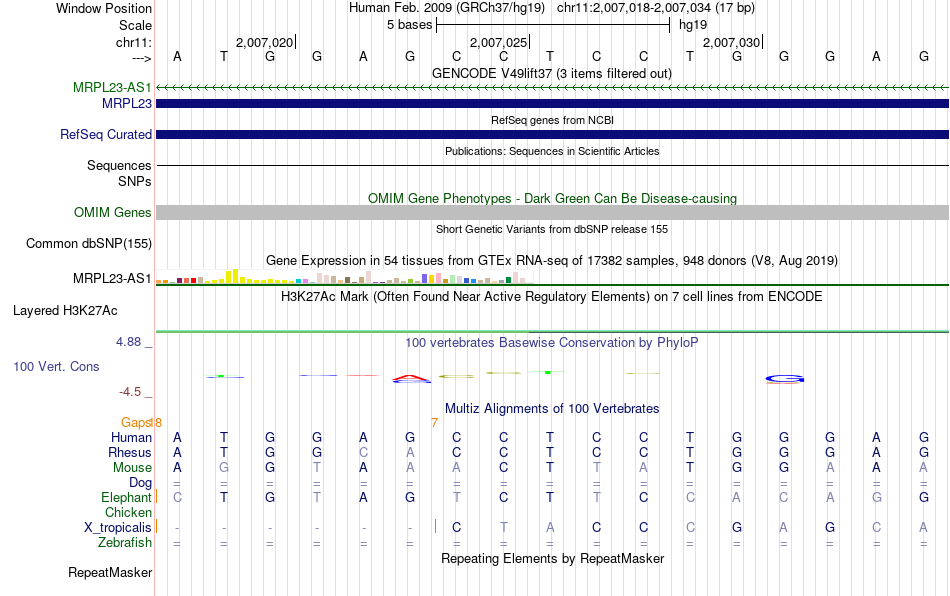Click the Rhesus alignment row label
950x596 pixels.
click(130, 452)
